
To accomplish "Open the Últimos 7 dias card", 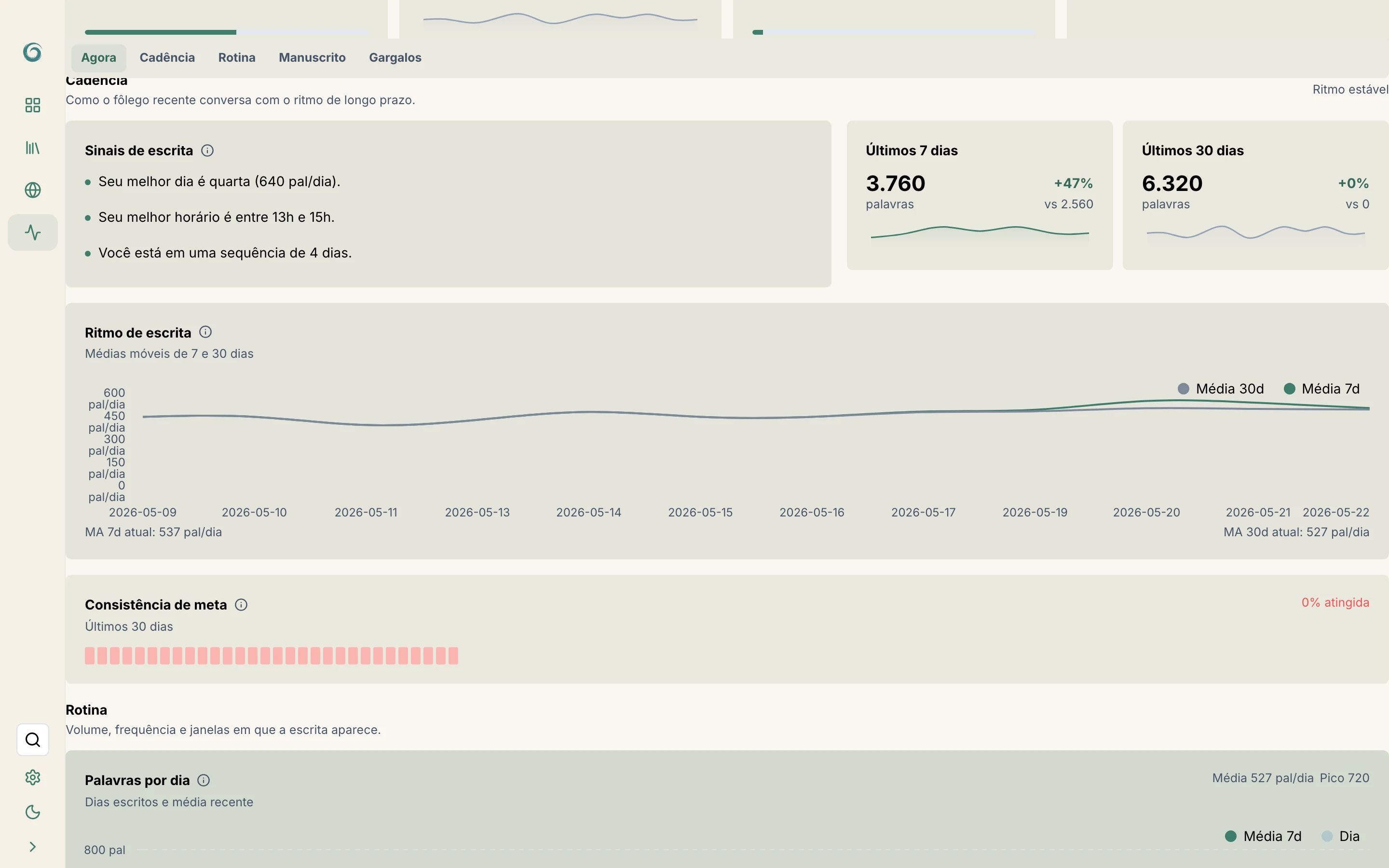I will pyautogui.click(x=979, y=195).
